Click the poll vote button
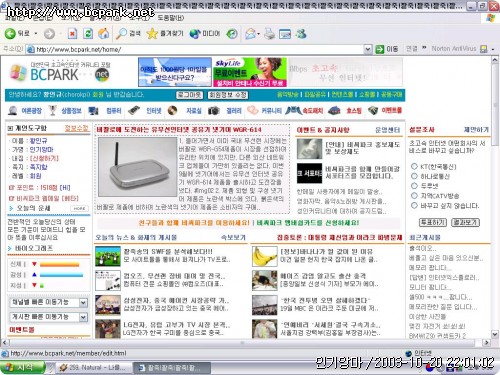The height and width of the screenshot is (375, 500). 432,222
